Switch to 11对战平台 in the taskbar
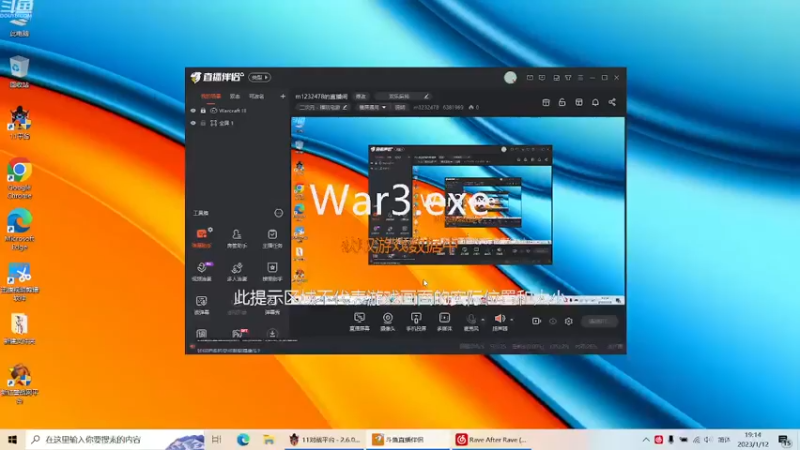 click(x=325, y=439)
